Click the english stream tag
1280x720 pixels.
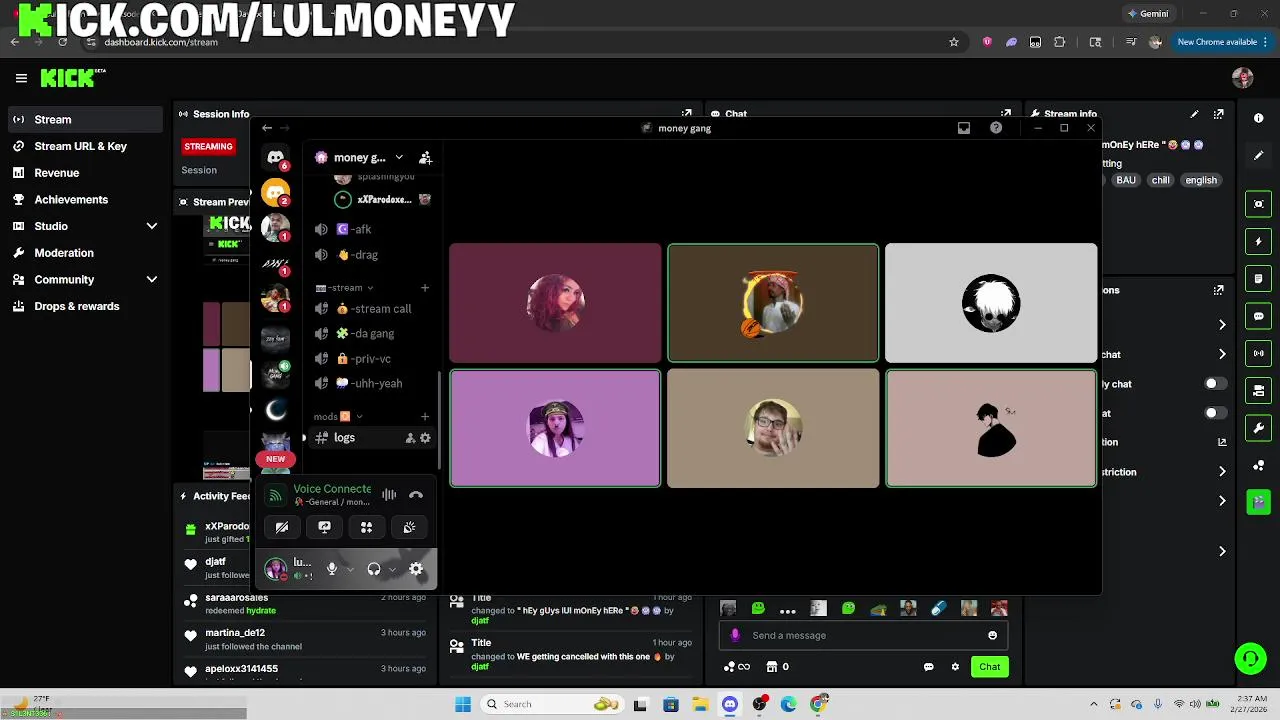1201,180
